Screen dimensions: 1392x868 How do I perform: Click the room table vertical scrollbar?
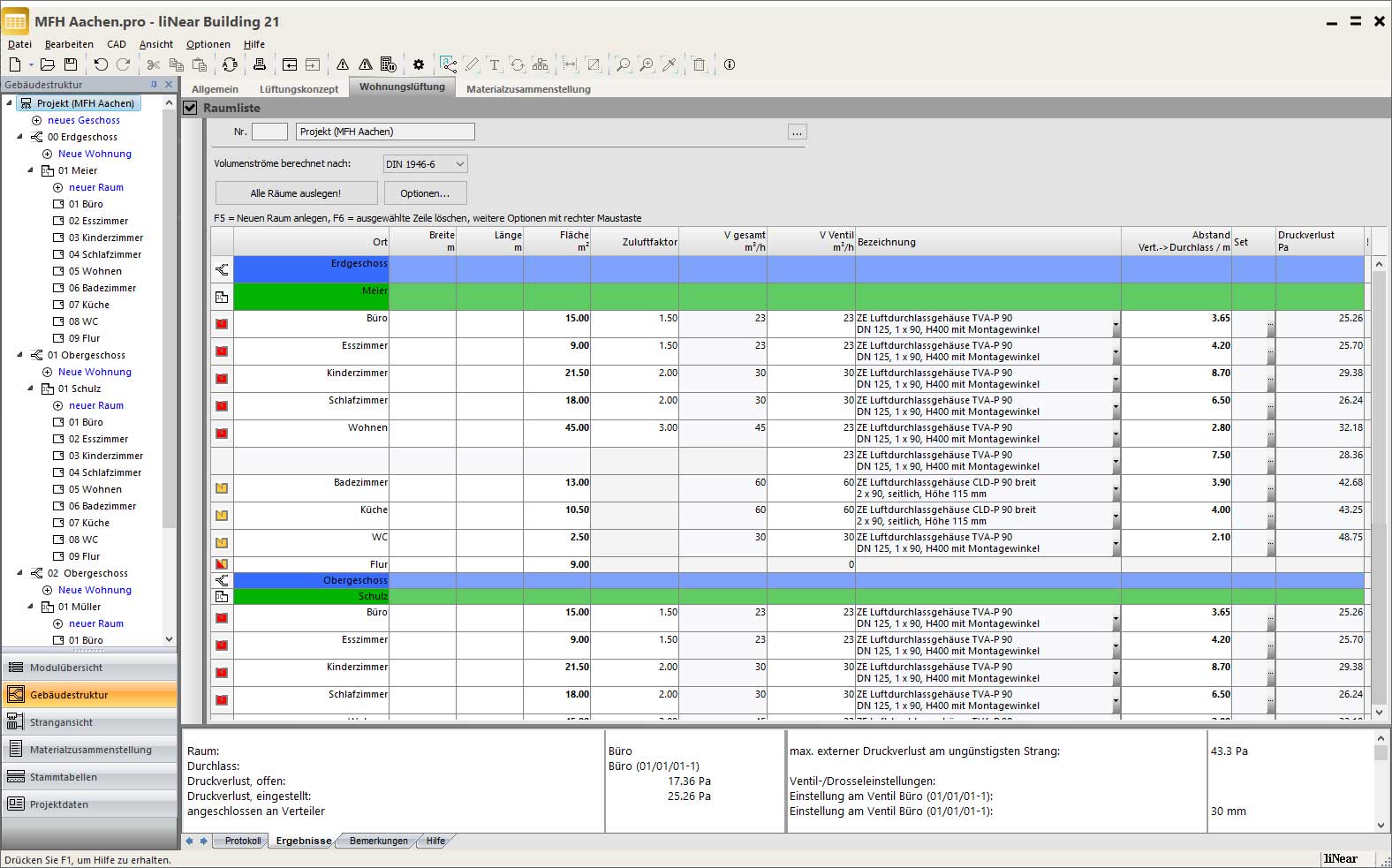pyautogui.click(x=1380, y=487)
